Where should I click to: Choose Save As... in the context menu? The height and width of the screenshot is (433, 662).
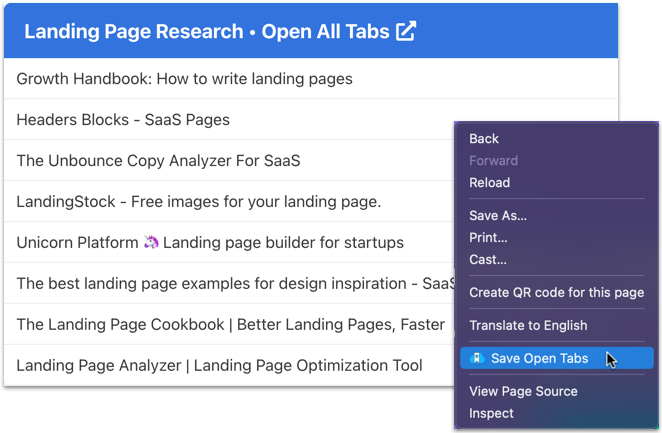pos(498,215)
